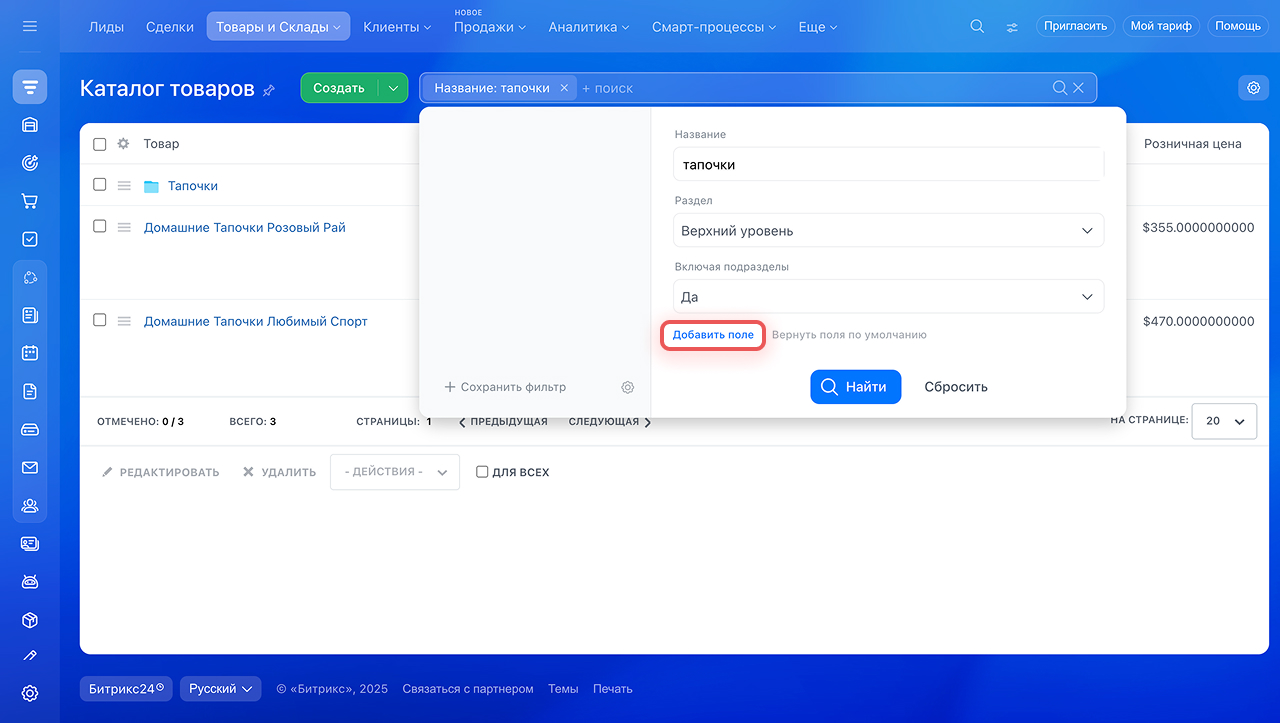1280x723 pixels.
Task: Open the shopping cart icon in sidebar
Action: click(x=30, y=201)
